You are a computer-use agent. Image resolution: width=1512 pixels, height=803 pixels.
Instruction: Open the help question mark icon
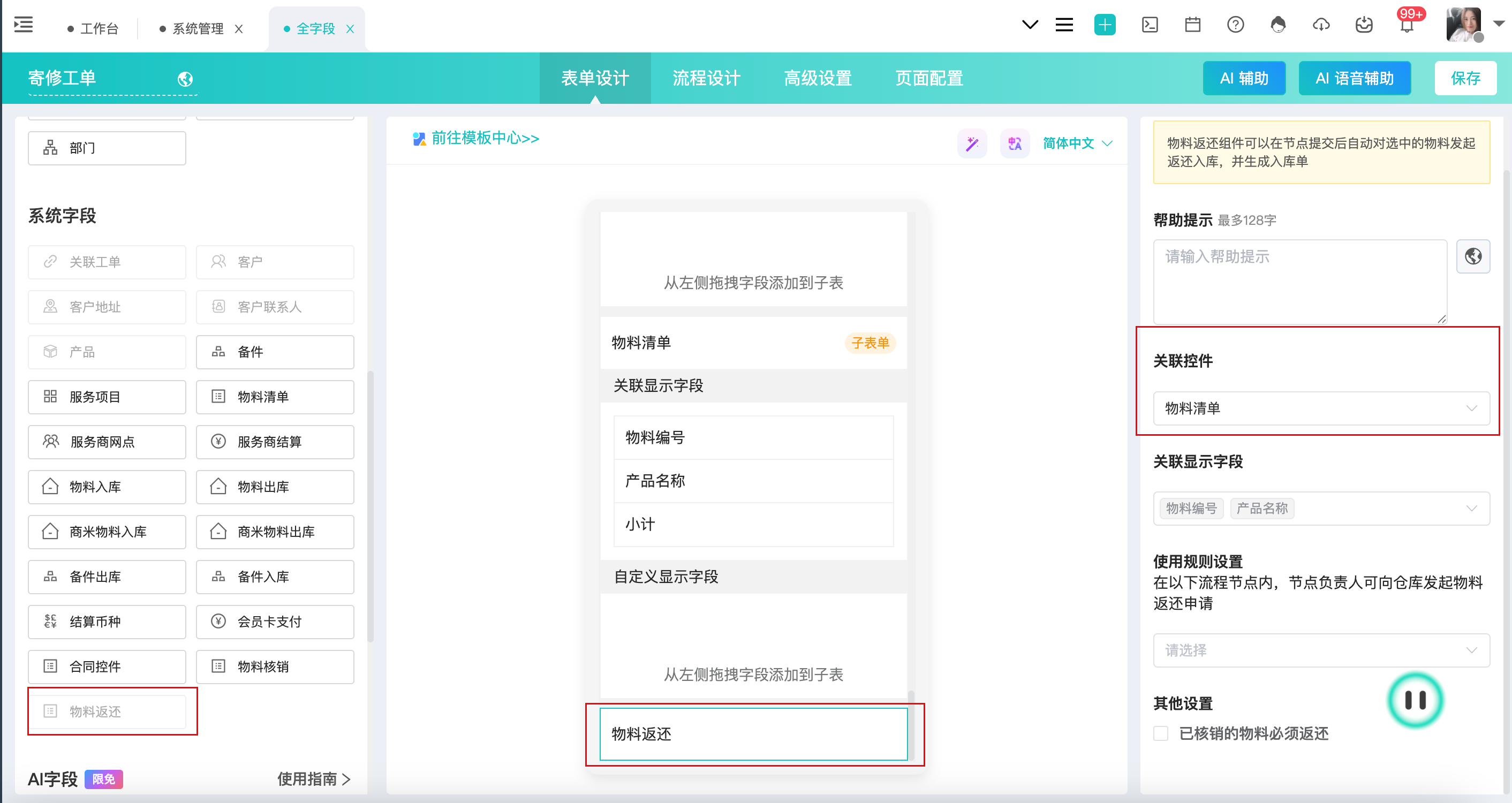pos(1235,25)
